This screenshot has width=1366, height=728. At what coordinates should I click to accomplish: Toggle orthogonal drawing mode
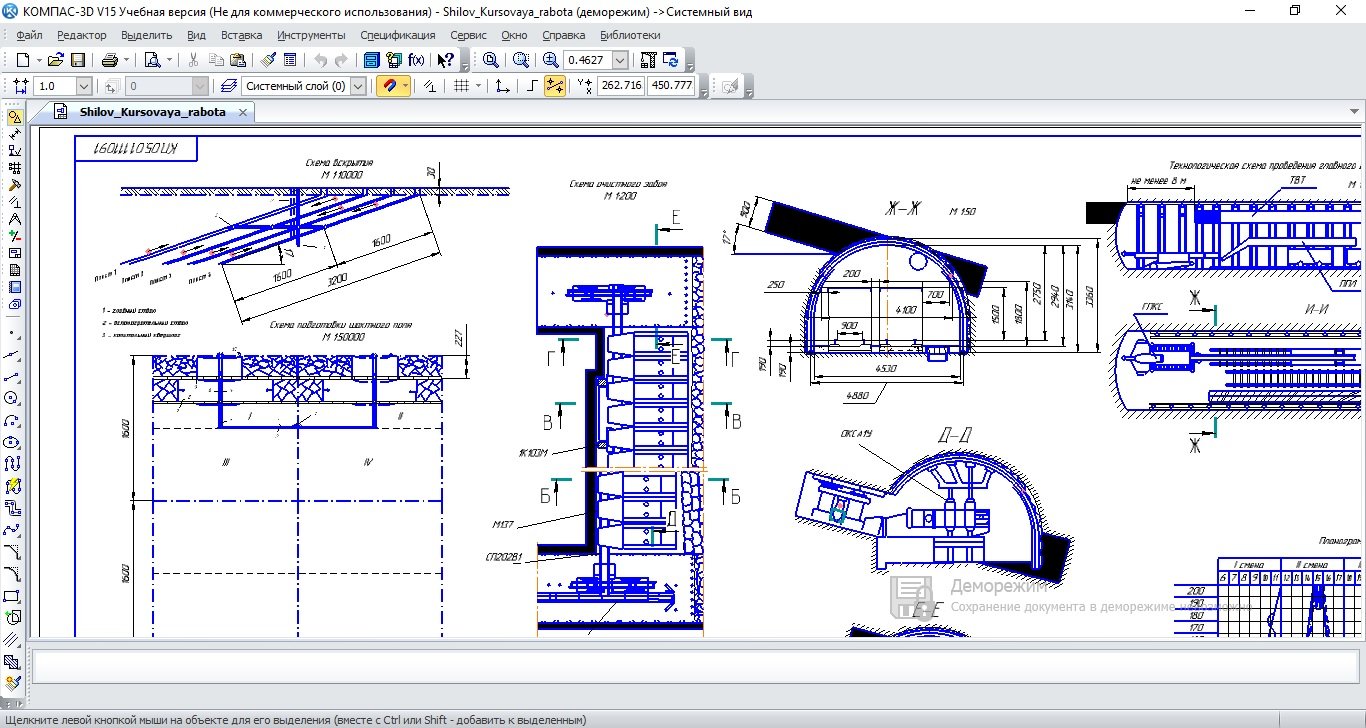tap(532, 86)
